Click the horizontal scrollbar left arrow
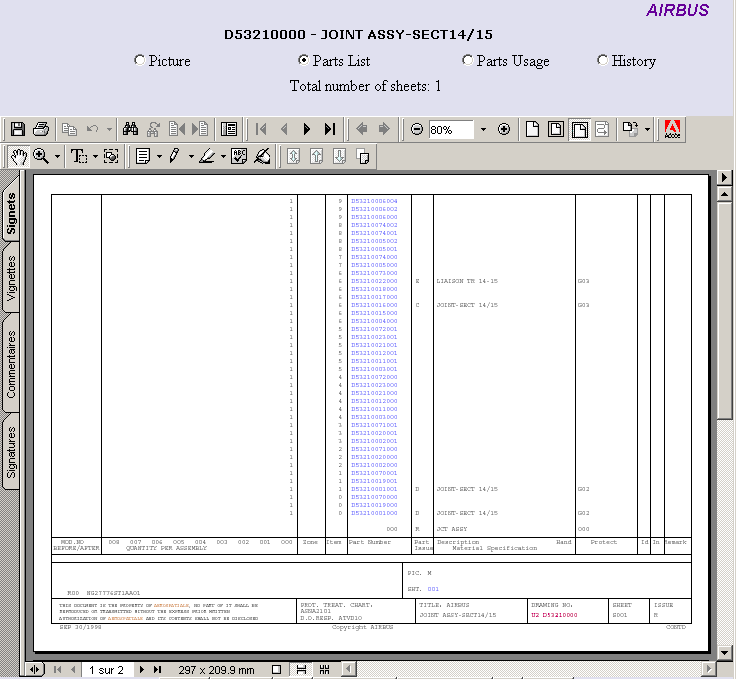 [x=348, y=669]
